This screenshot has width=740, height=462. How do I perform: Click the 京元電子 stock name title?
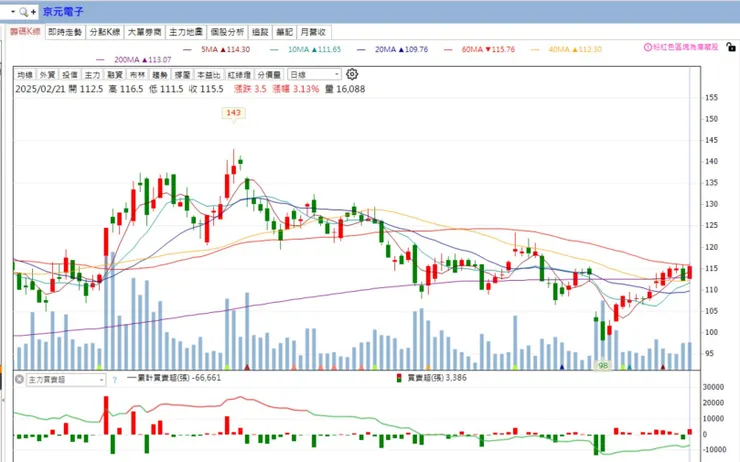click(x=63, y=12)
